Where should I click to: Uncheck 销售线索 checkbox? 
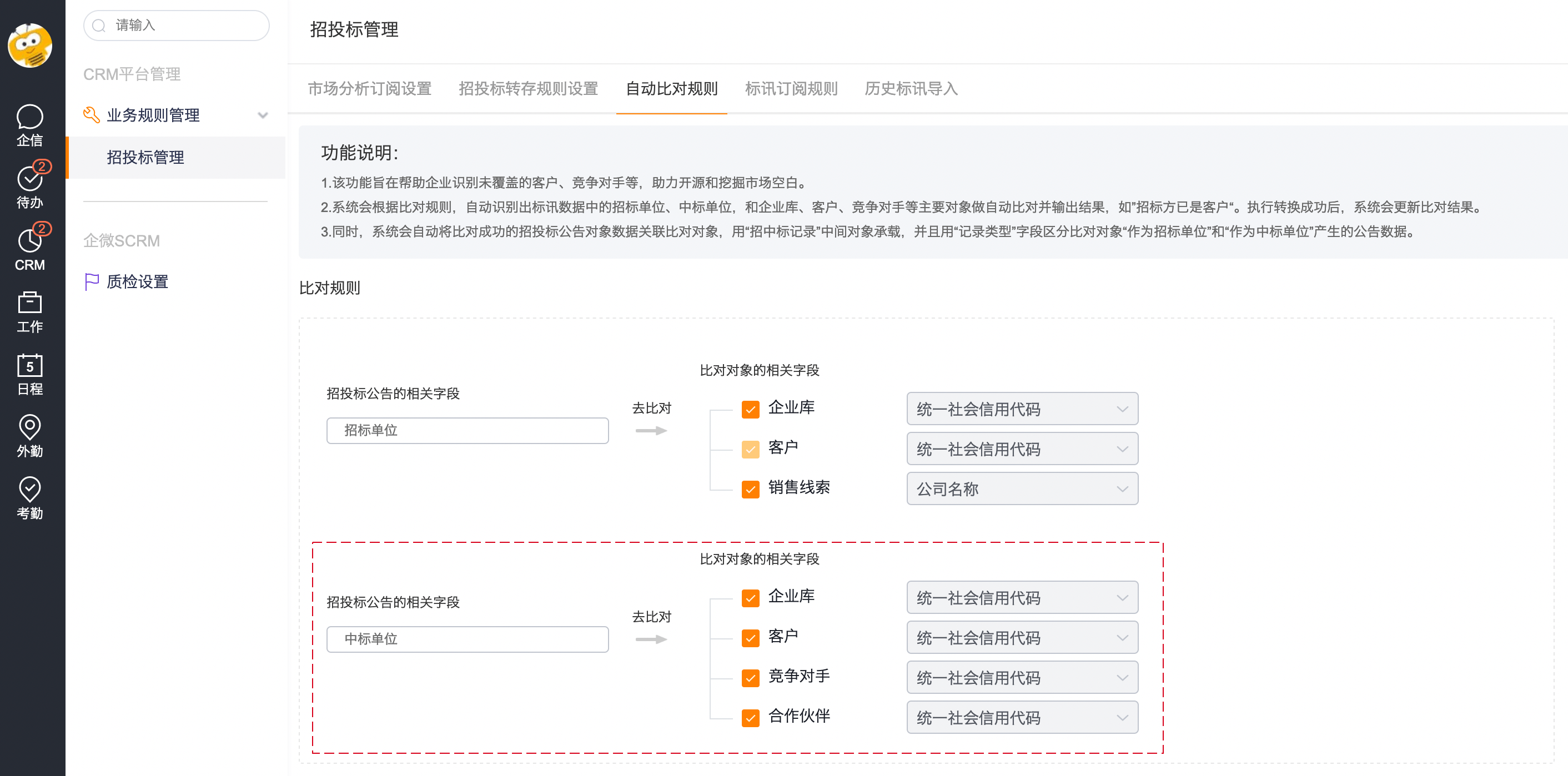click(751, 488)
